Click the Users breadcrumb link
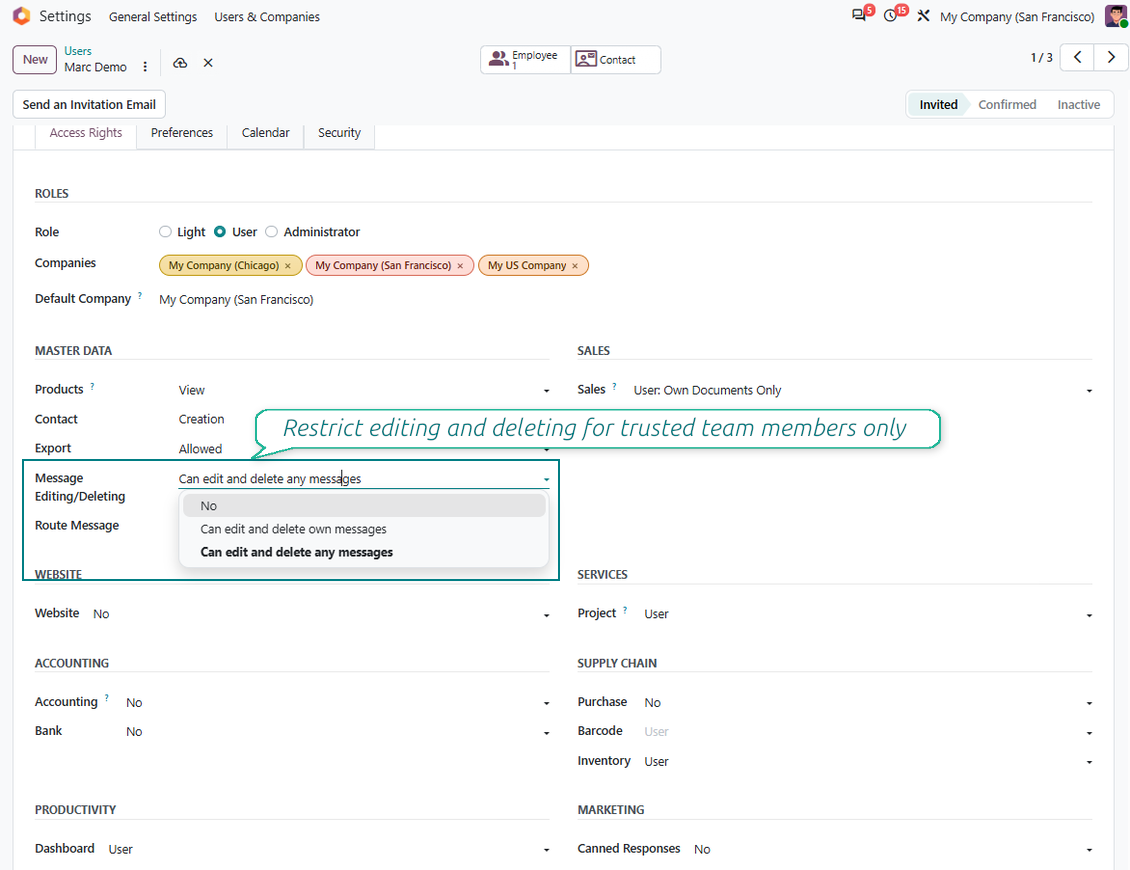 point(78,51)
